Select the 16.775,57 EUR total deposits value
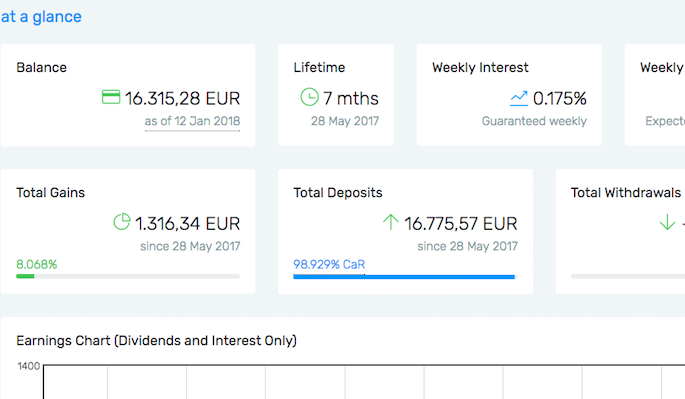 pyautogui.click(x=460, y=224)
